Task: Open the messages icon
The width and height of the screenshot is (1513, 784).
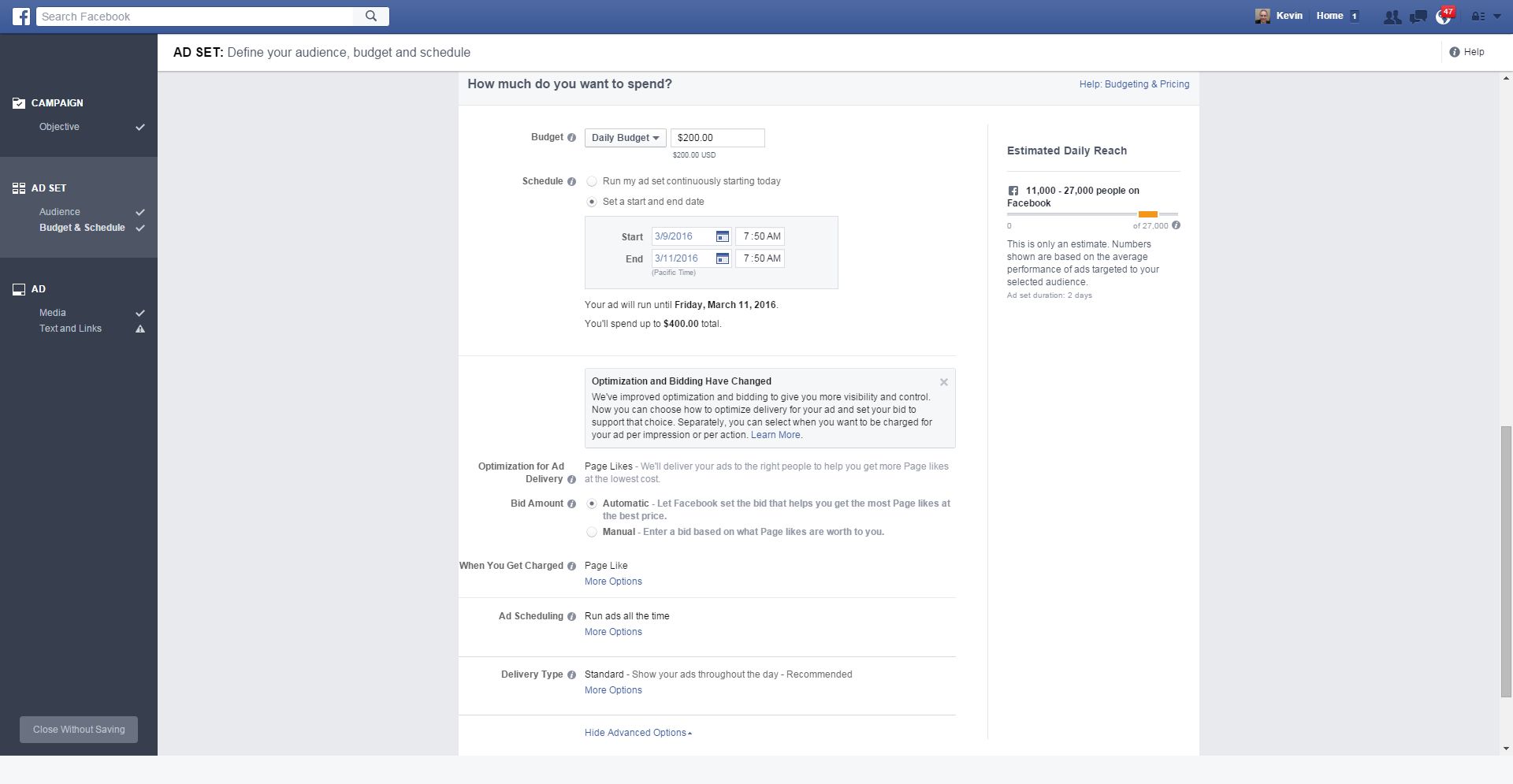Action: pos(1418,17)
